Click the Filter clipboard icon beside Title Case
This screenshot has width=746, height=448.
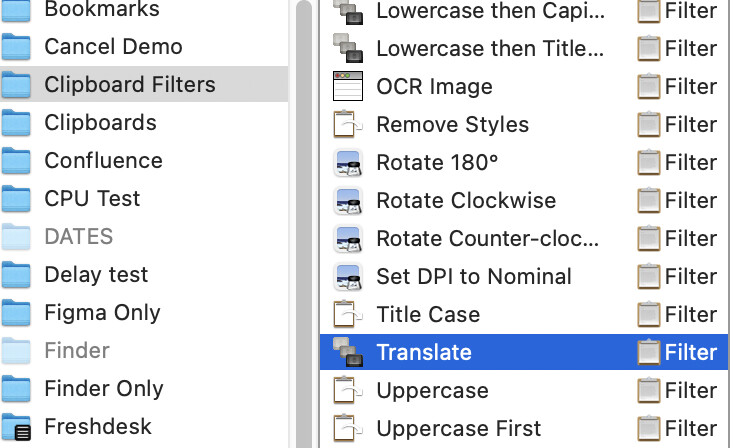[648, 314]
